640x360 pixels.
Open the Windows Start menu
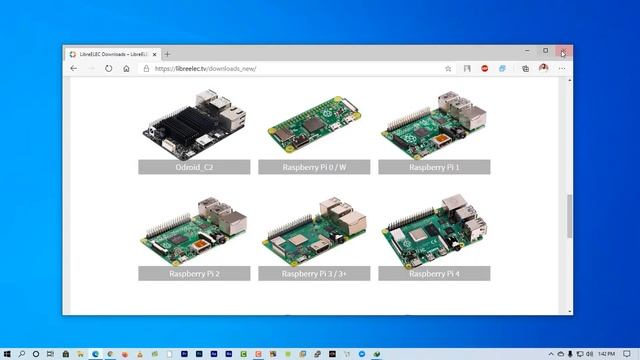(7, 354)
